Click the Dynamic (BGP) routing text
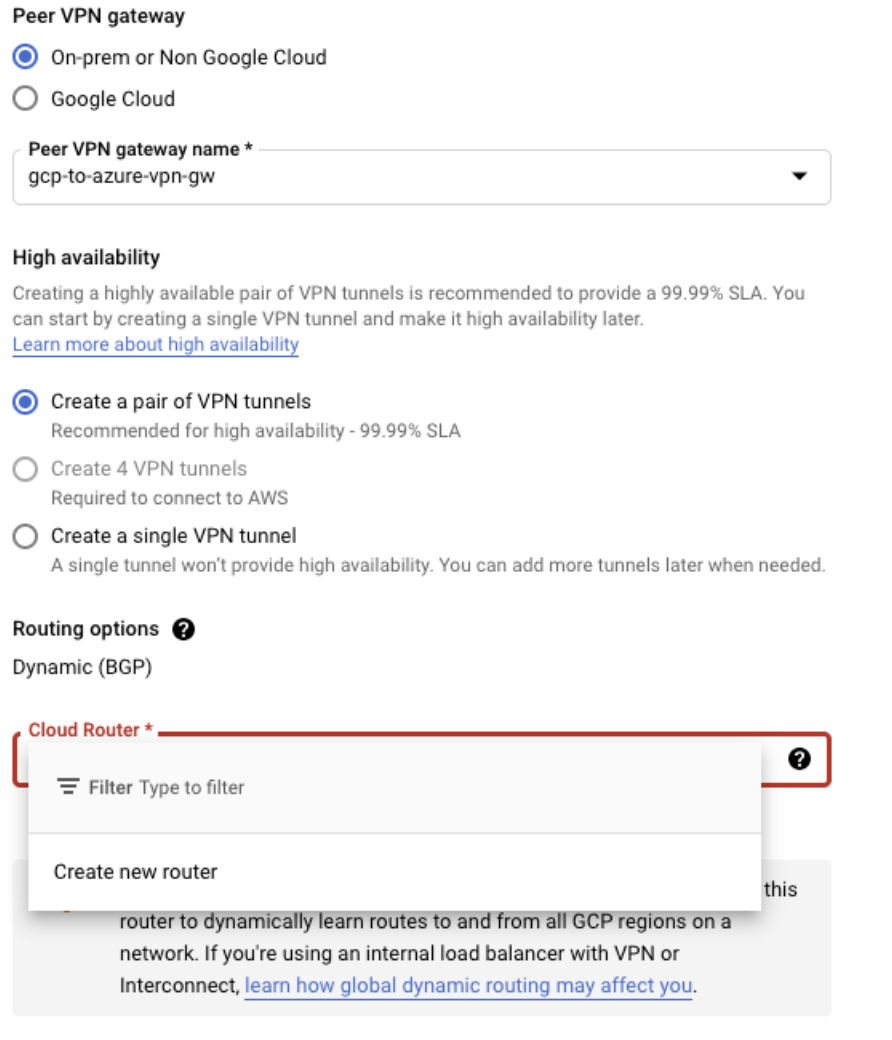Image resolution: width=892 pixels, height=1040 pixels. click(x=82, y=667)
